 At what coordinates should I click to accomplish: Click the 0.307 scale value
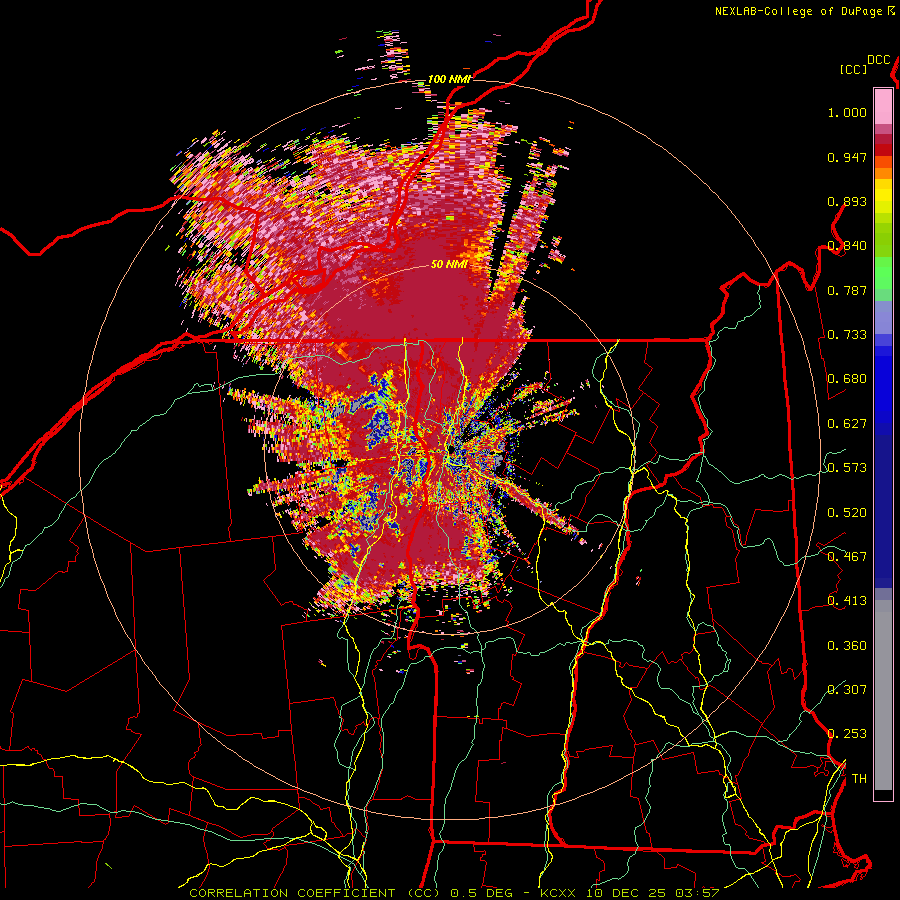point(847,690)
